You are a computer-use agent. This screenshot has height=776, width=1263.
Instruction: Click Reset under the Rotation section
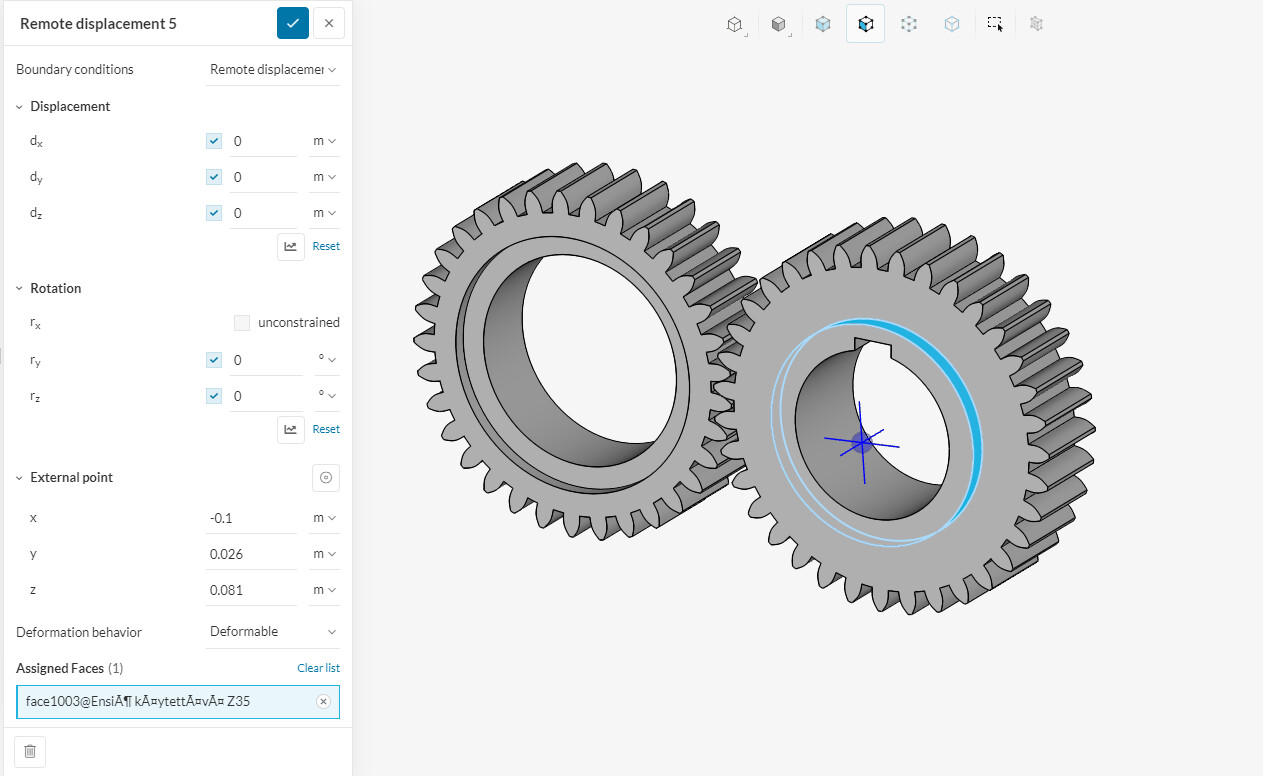click(326, 429)
